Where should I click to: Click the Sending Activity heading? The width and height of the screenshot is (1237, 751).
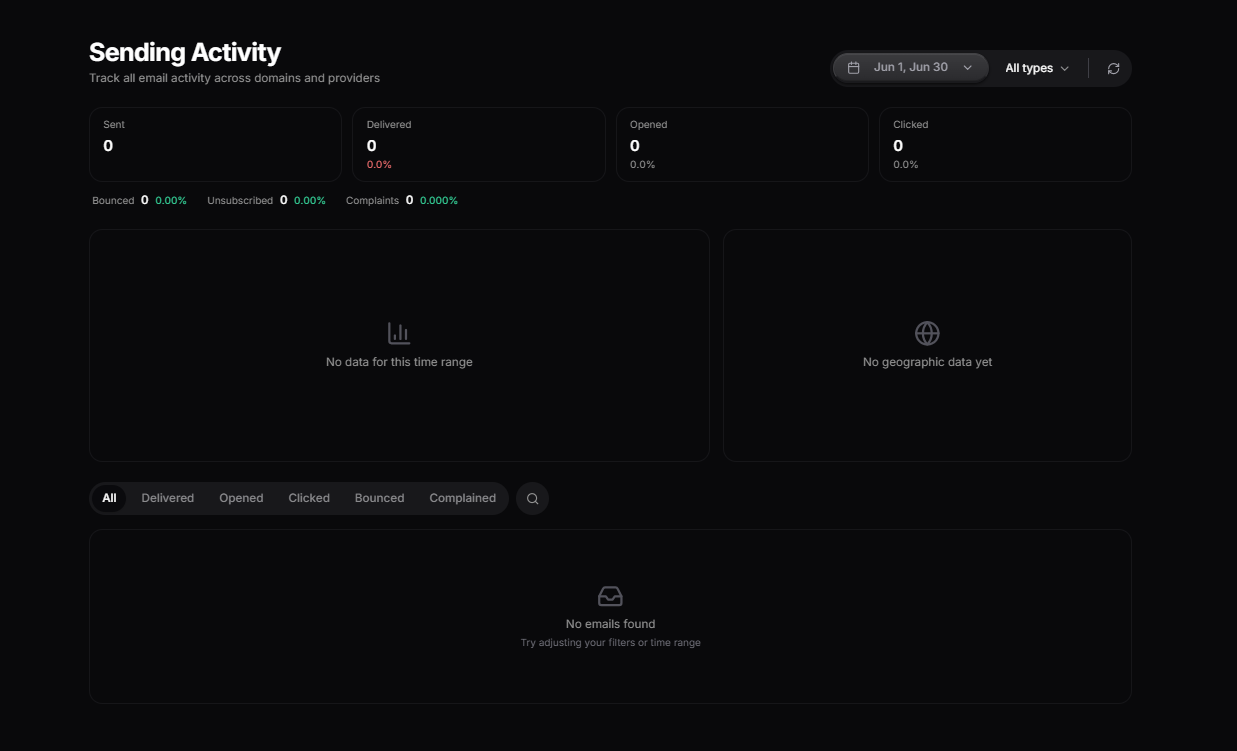coord(185,52)
